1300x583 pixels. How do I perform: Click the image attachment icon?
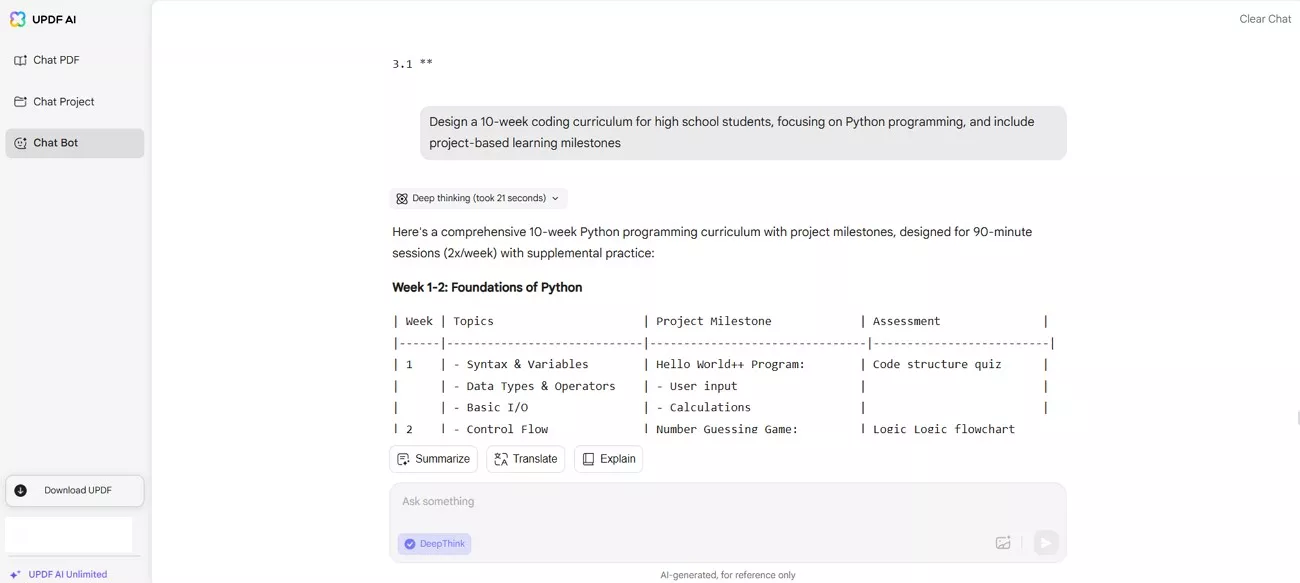pos(1003,542)
